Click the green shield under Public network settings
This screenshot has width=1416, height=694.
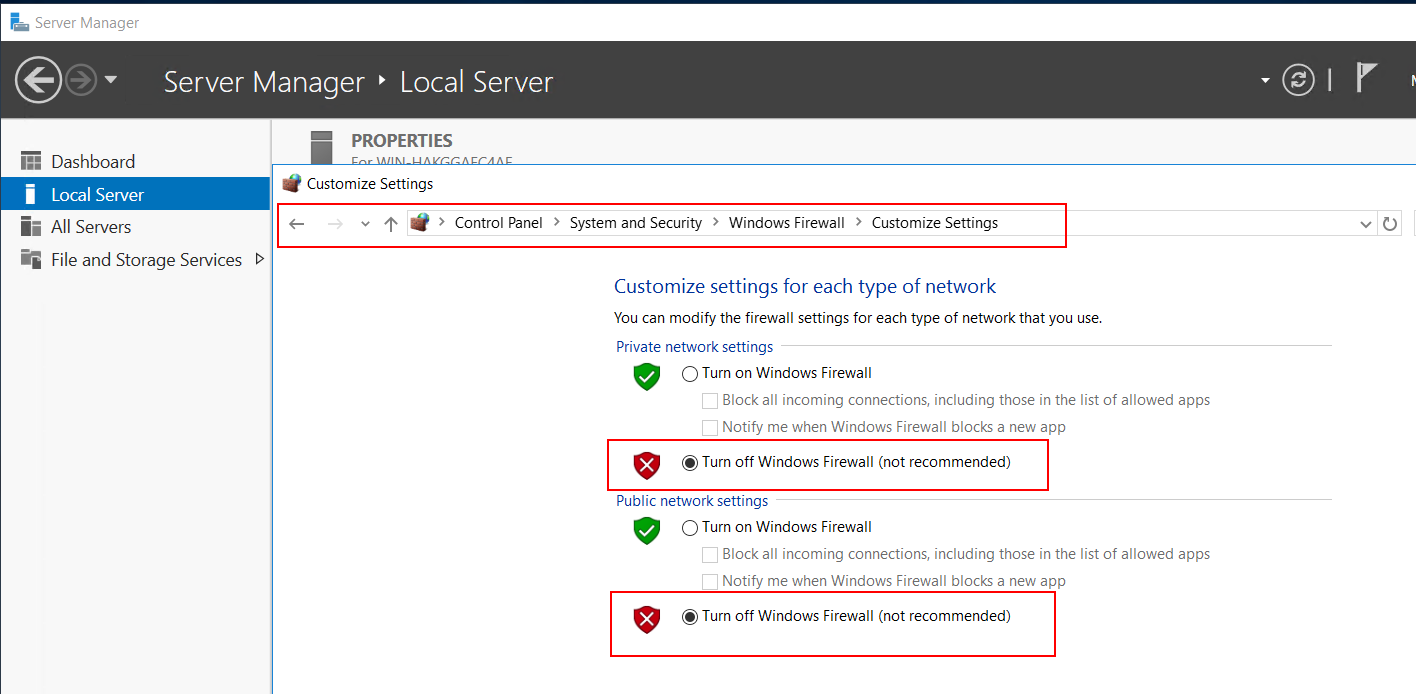click(647, 530)
